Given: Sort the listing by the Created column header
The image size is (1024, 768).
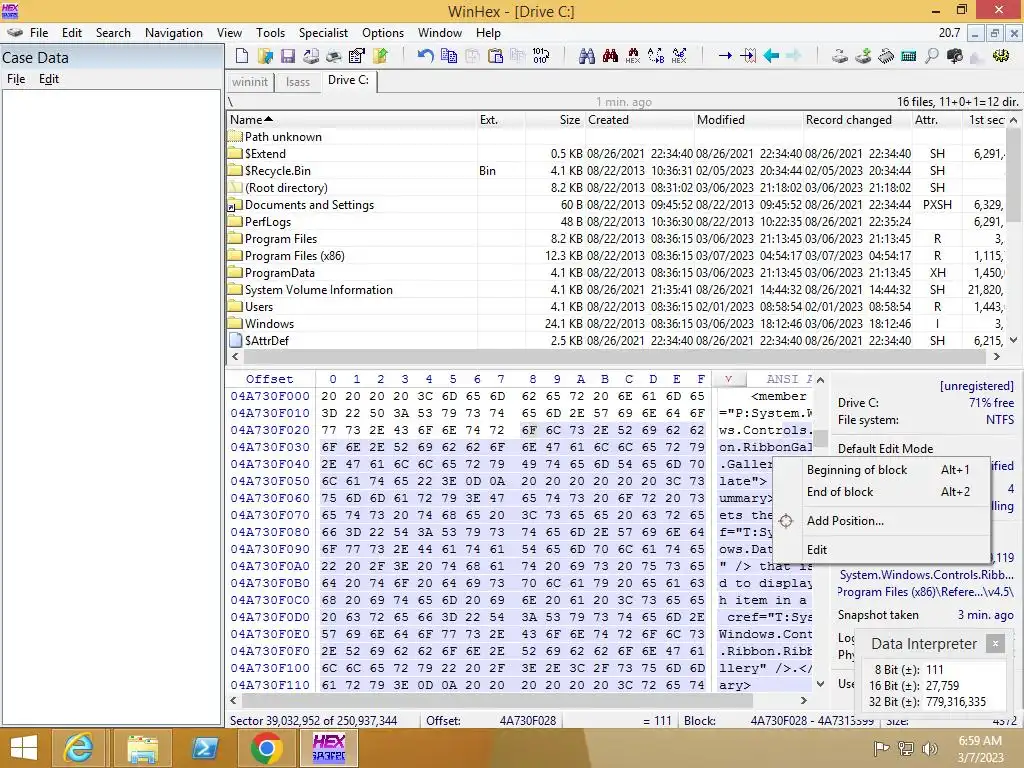Looking at the screenshot, I should coord(639,120).
